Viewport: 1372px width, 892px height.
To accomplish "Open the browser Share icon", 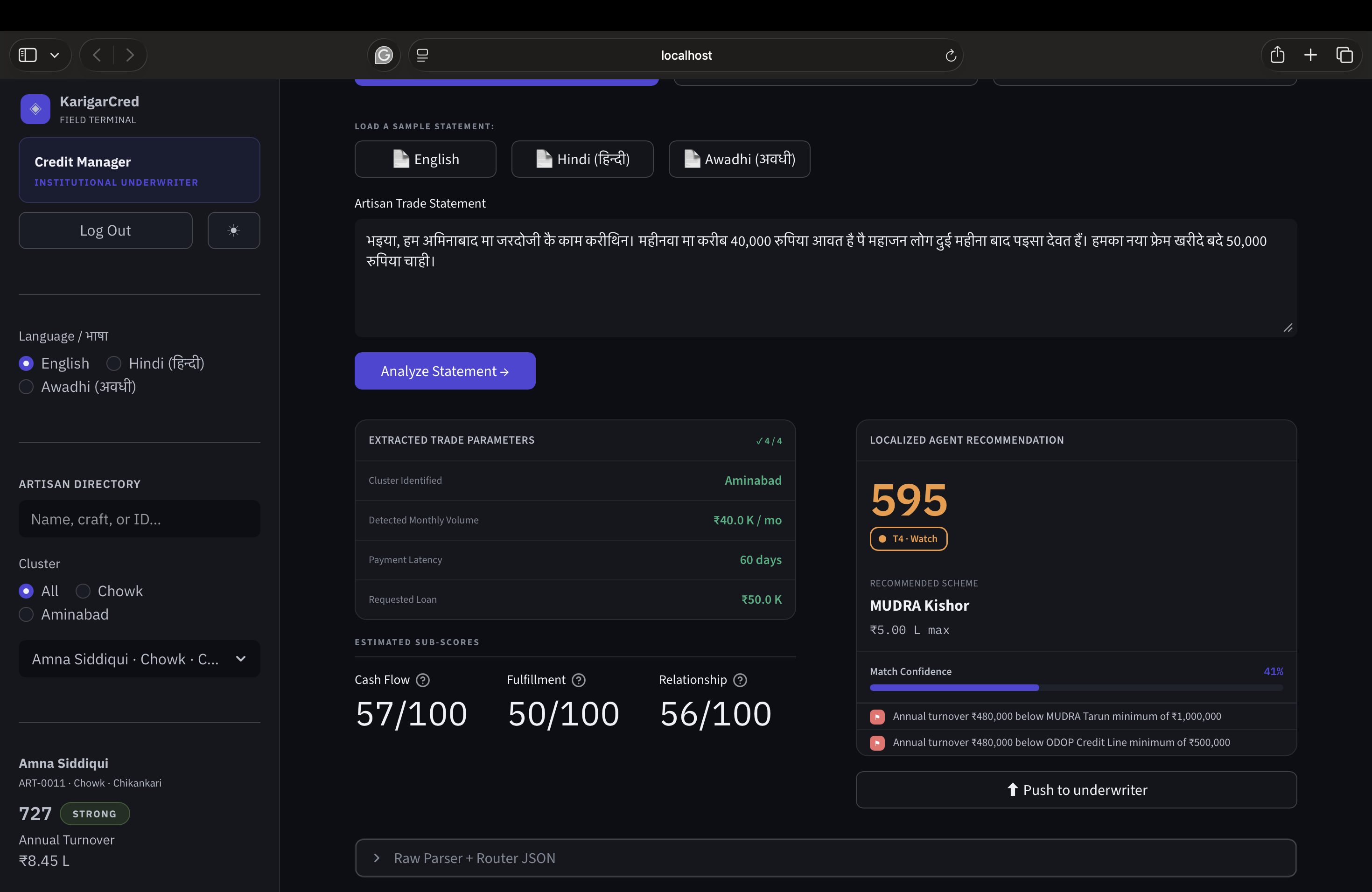I will 1277,55.
